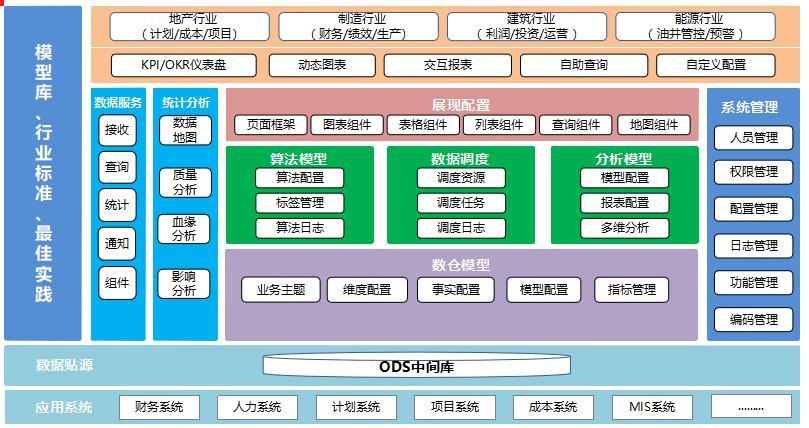Select 财务系统 in 应用系统 row
Image resolution: width=809 pixels, height=428 pixels.
(159, 407)
